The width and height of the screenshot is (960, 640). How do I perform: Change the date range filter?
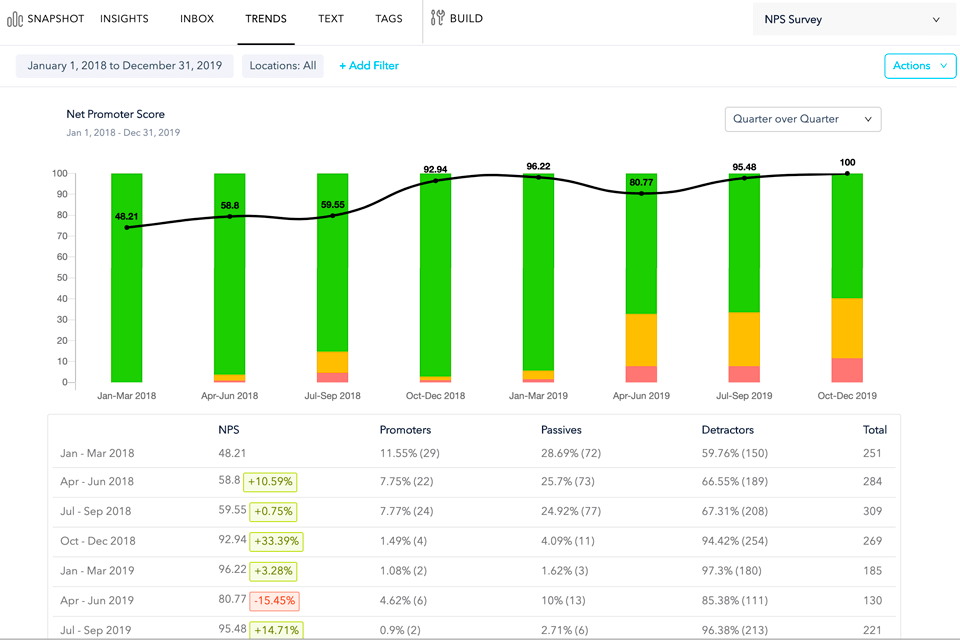tap(125, 66)
